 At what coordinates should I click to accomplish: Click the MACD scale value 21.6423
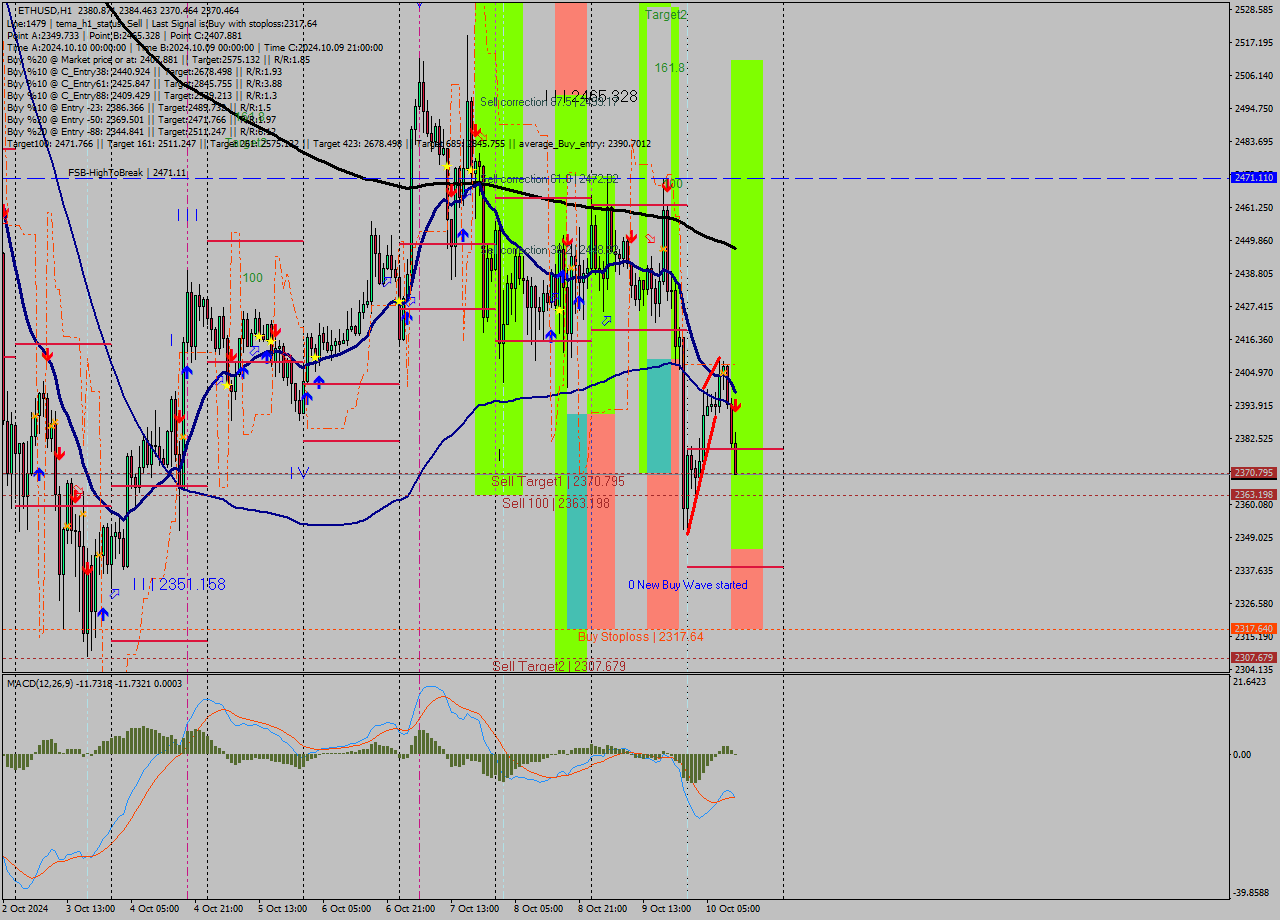coord(1252,681)
